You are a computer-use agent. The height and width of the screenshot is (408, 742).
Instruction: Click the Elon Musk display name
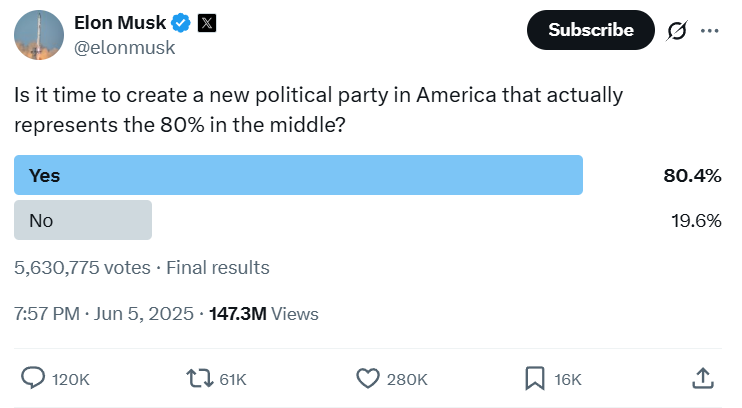coord(120,23)
